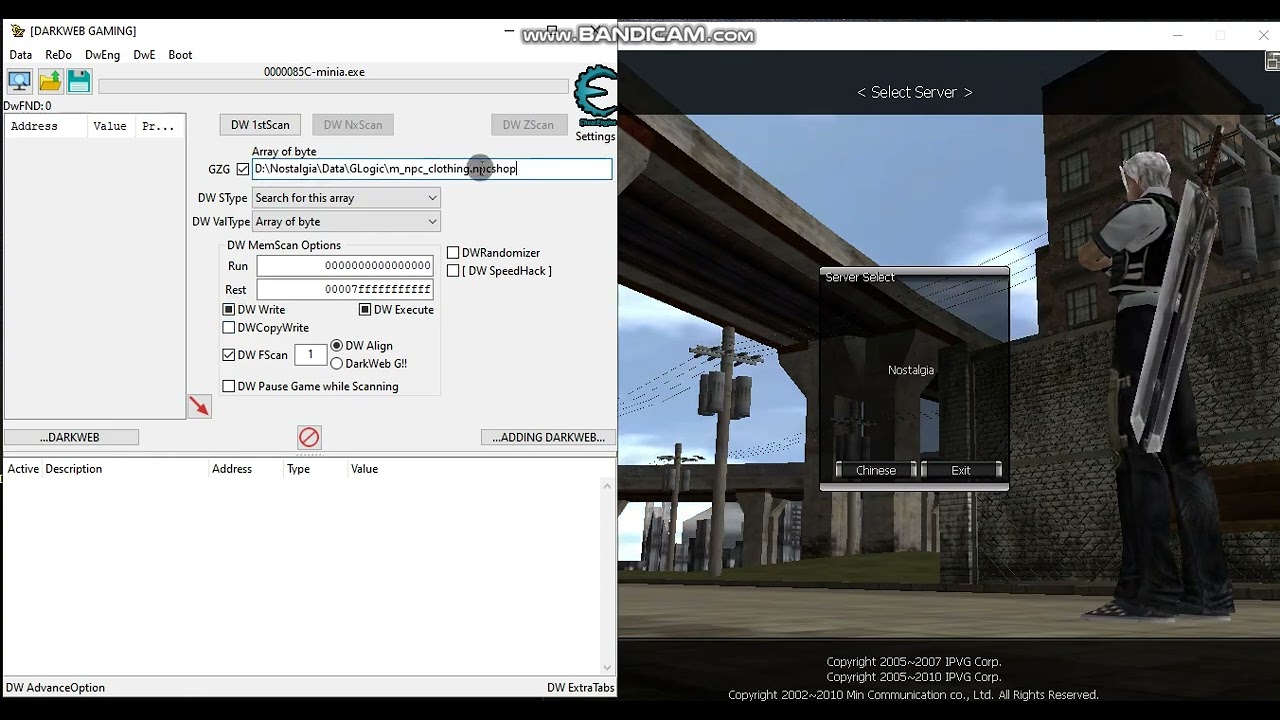Click the Cheat Engine logo above Settings
This screenshot has width=1280, height=720.
(595, 97)
